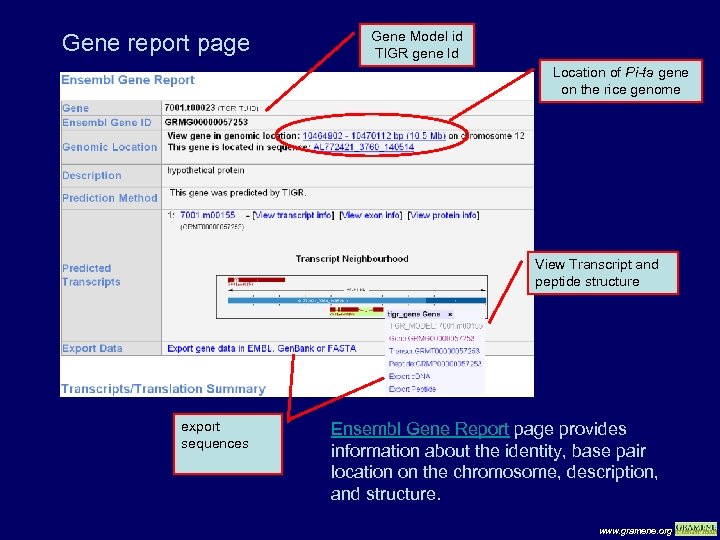Screen dimensions: 720x540
Task: Click the Ensembl Gene Report link in slide text
Action: point(420,429)
